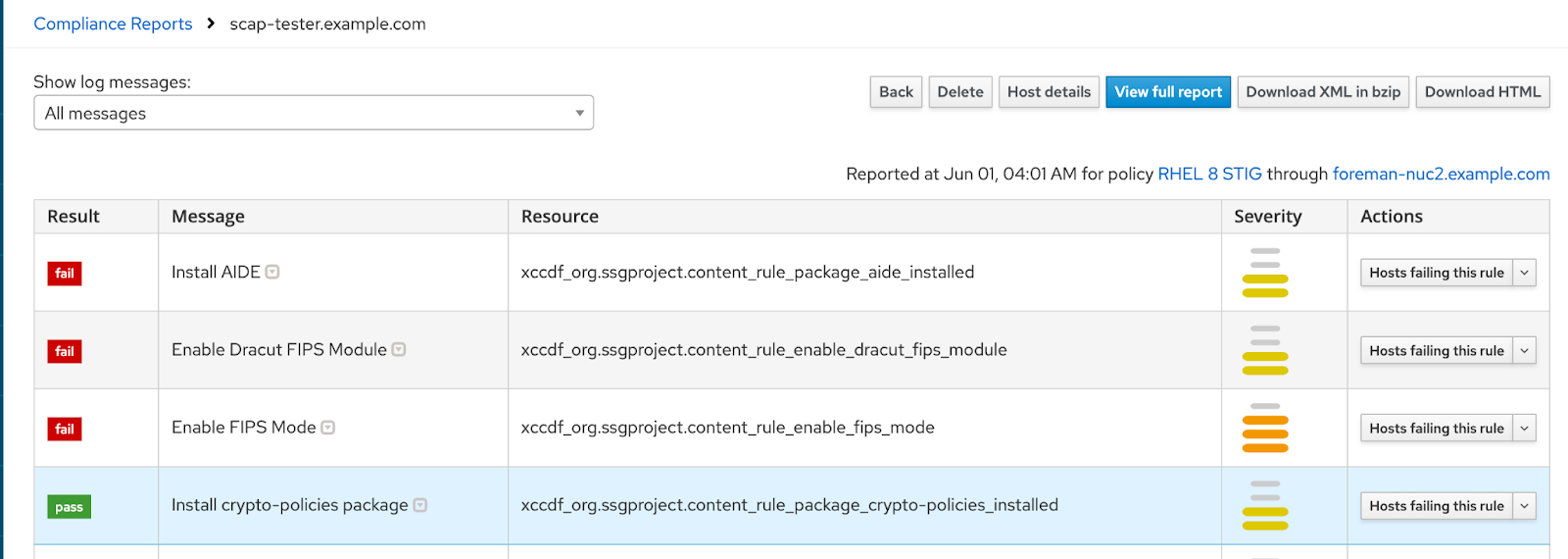Image resolution: width=1568 pixels, height=559 pixels.
Task: Click the Severity column header
Action: (x=1267, y=217)
